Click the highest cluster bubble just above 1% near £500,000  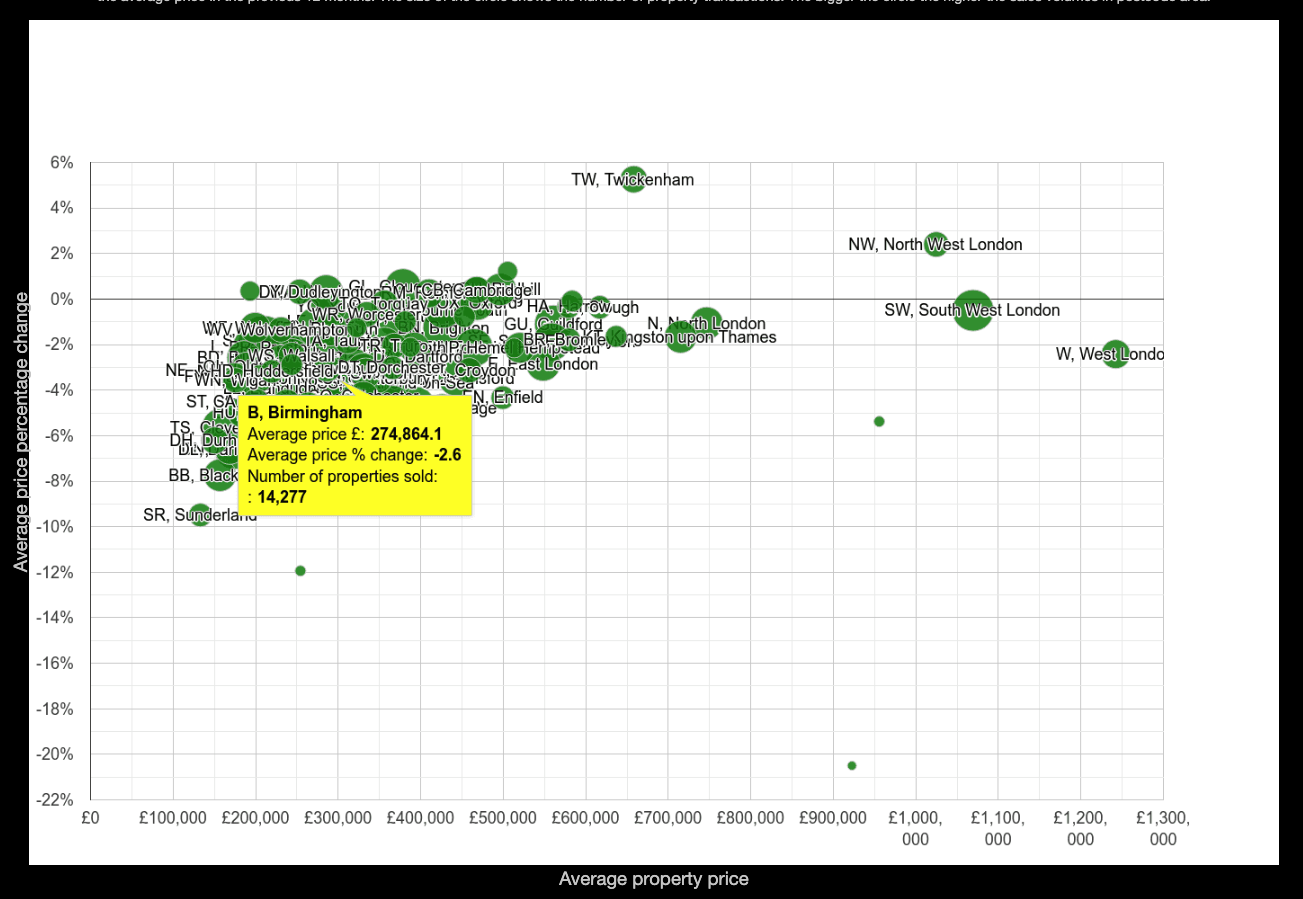[507, 271]
